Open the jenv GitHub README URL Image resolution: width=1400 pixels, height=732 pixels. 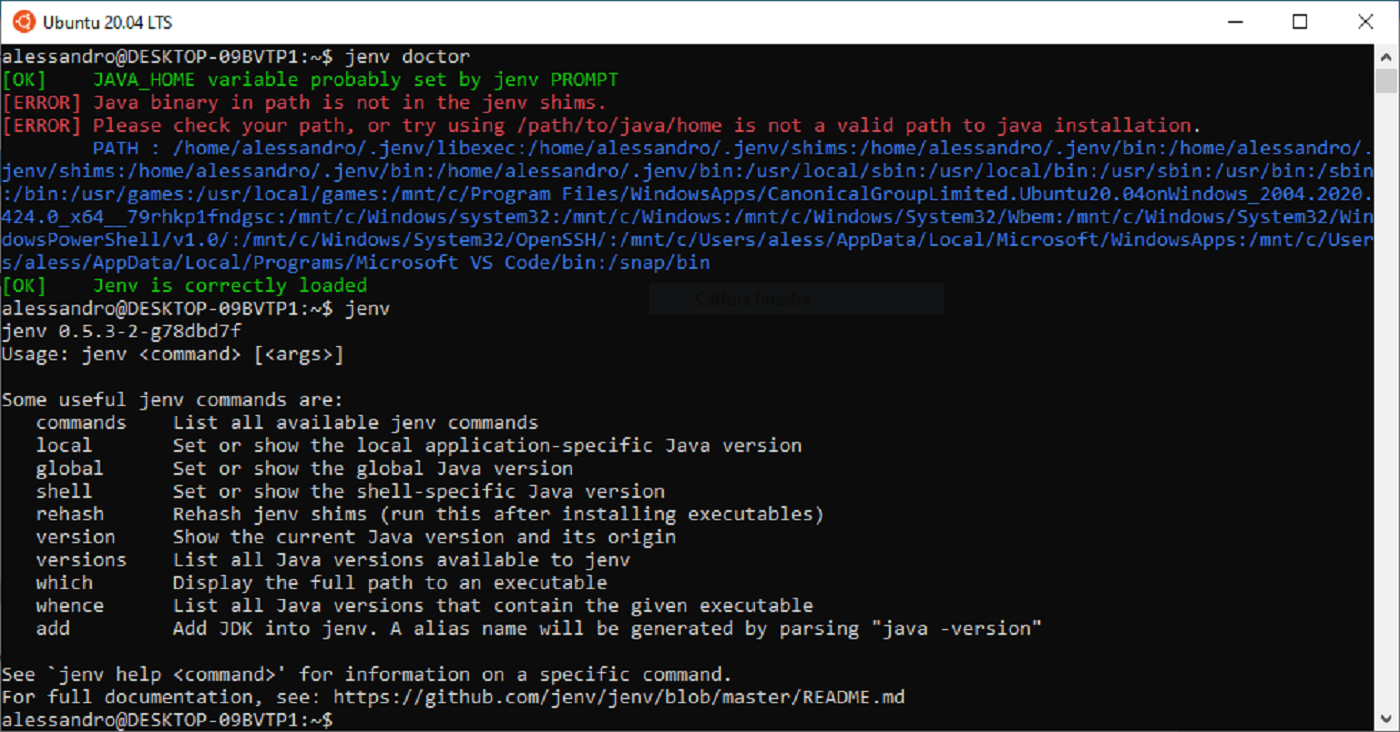pos(618,697)
